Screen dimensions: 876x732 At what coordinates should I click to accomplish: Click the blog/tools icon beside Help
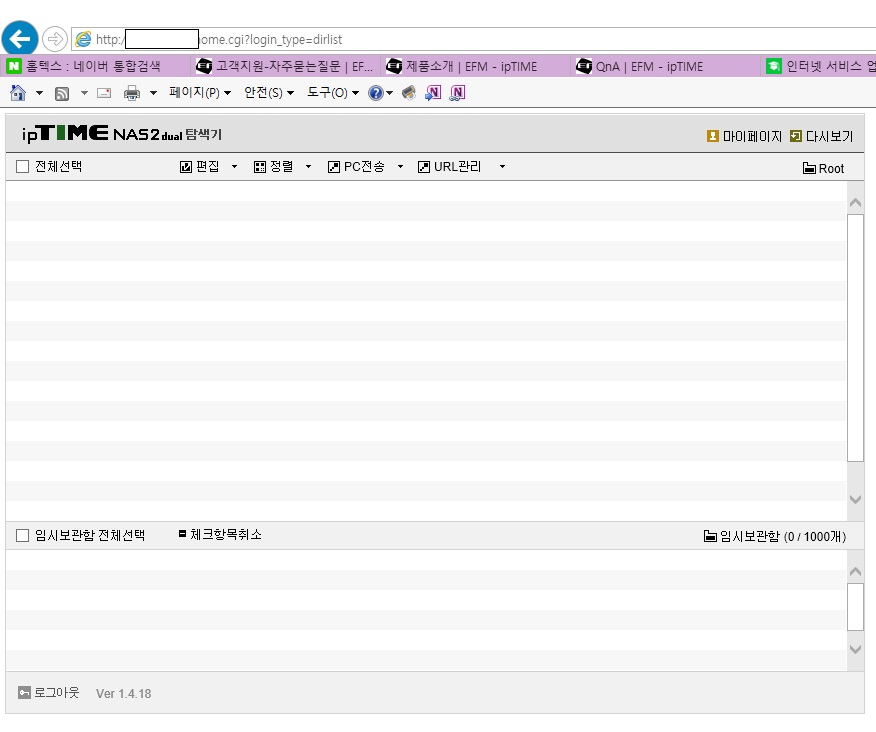(409, 93)
